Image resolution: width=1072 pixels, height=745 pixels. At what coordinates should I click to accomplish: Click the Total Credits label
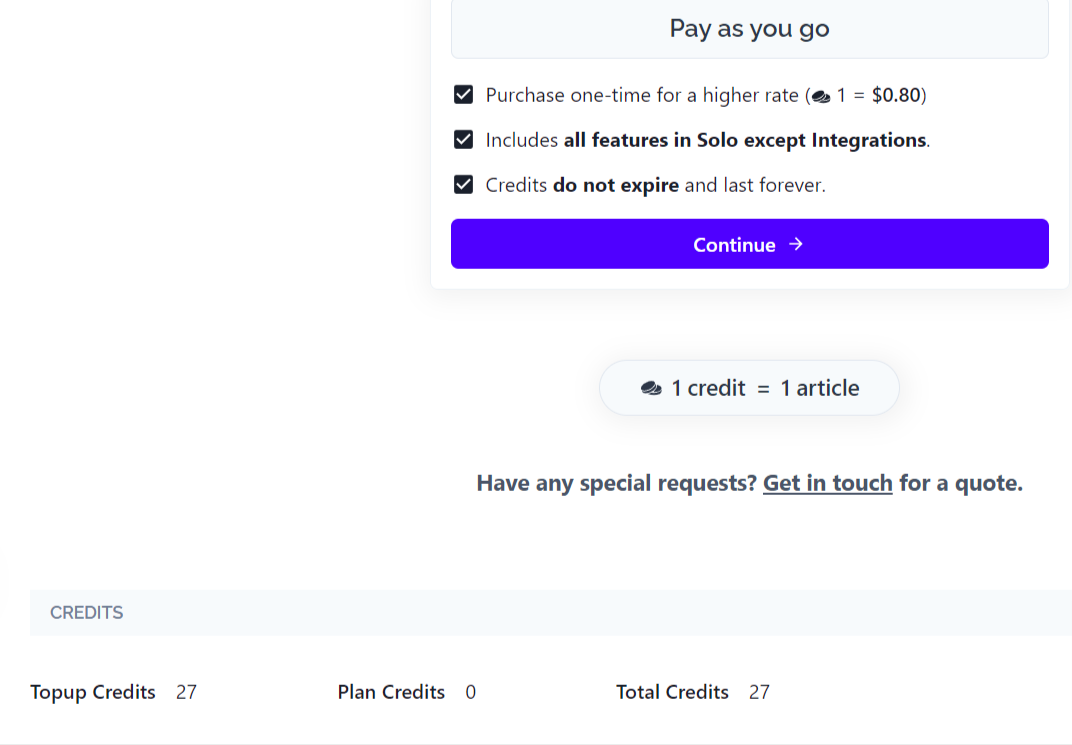click(x=672, y=692)
